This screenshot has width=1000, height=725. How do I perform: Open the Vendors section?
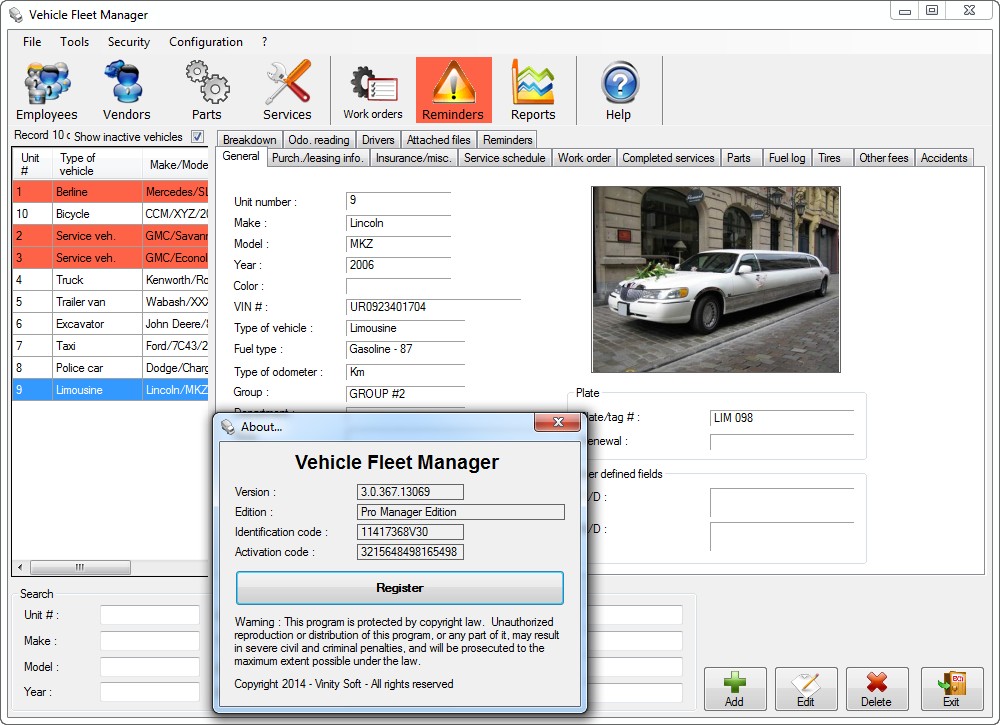click(x=126, y=91)
